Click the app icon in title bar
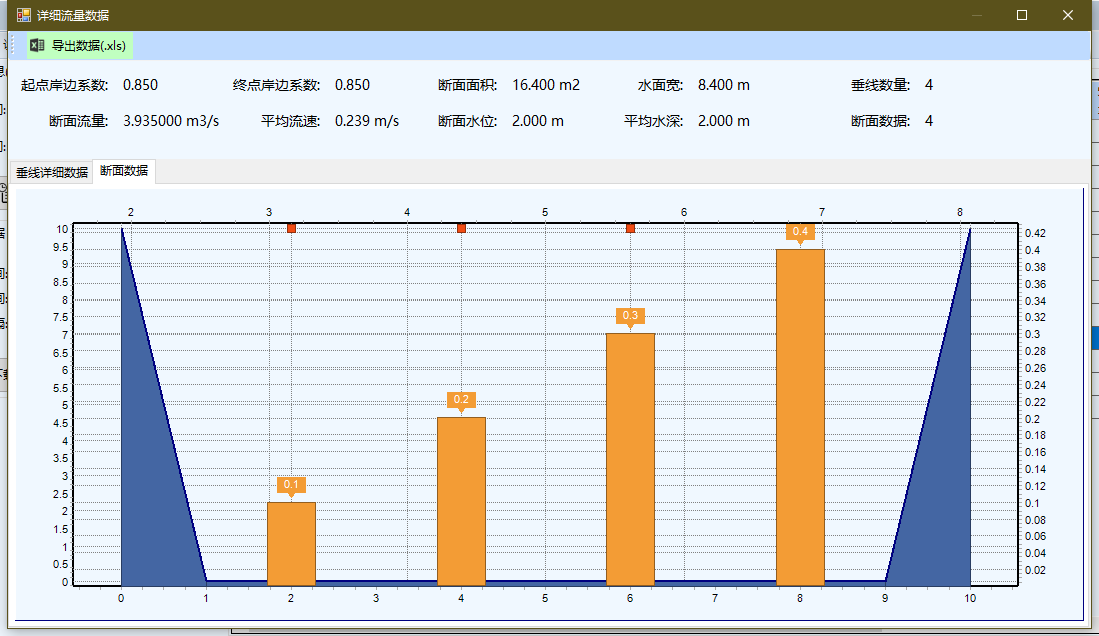 pos(24,15)
